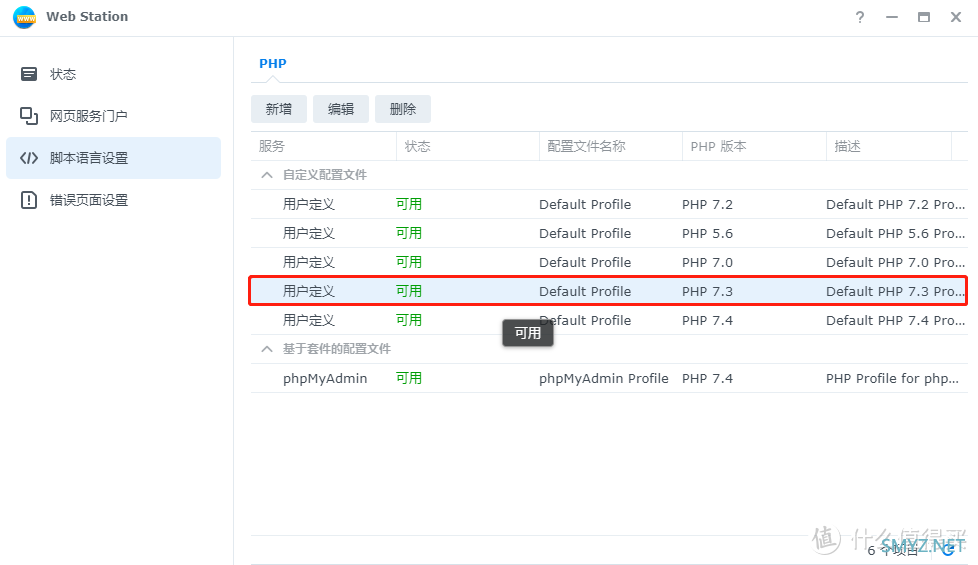Click the 状态 sidebar icon

pos(29,74)
